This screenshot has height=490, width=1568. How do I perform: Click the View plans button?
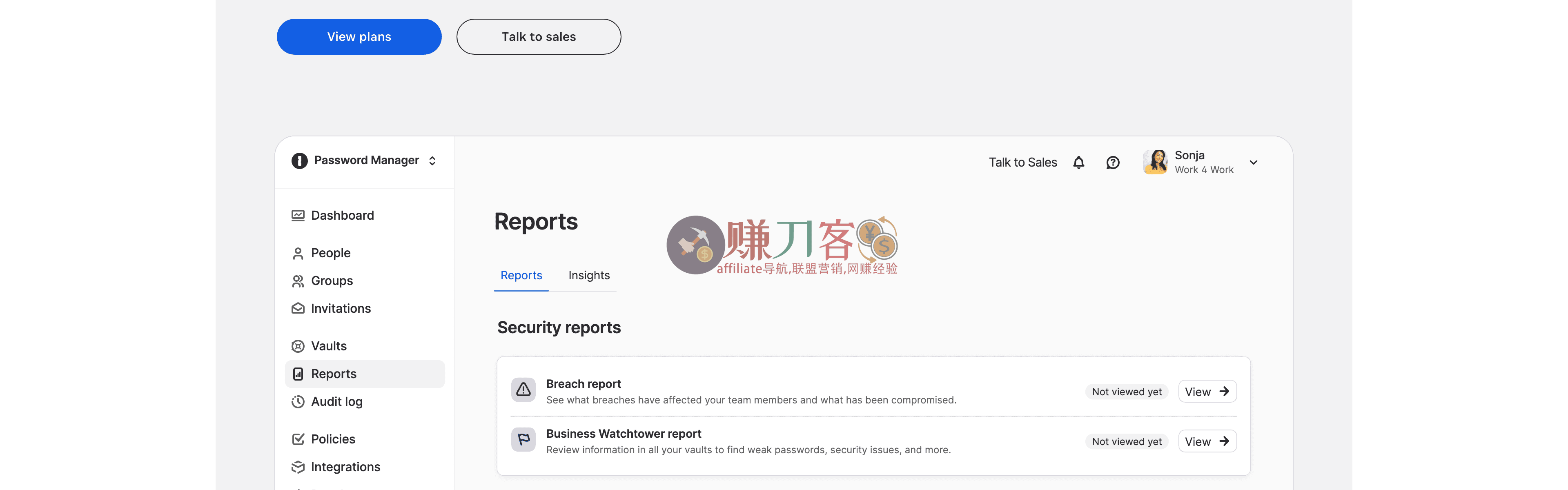click(359, 36)
